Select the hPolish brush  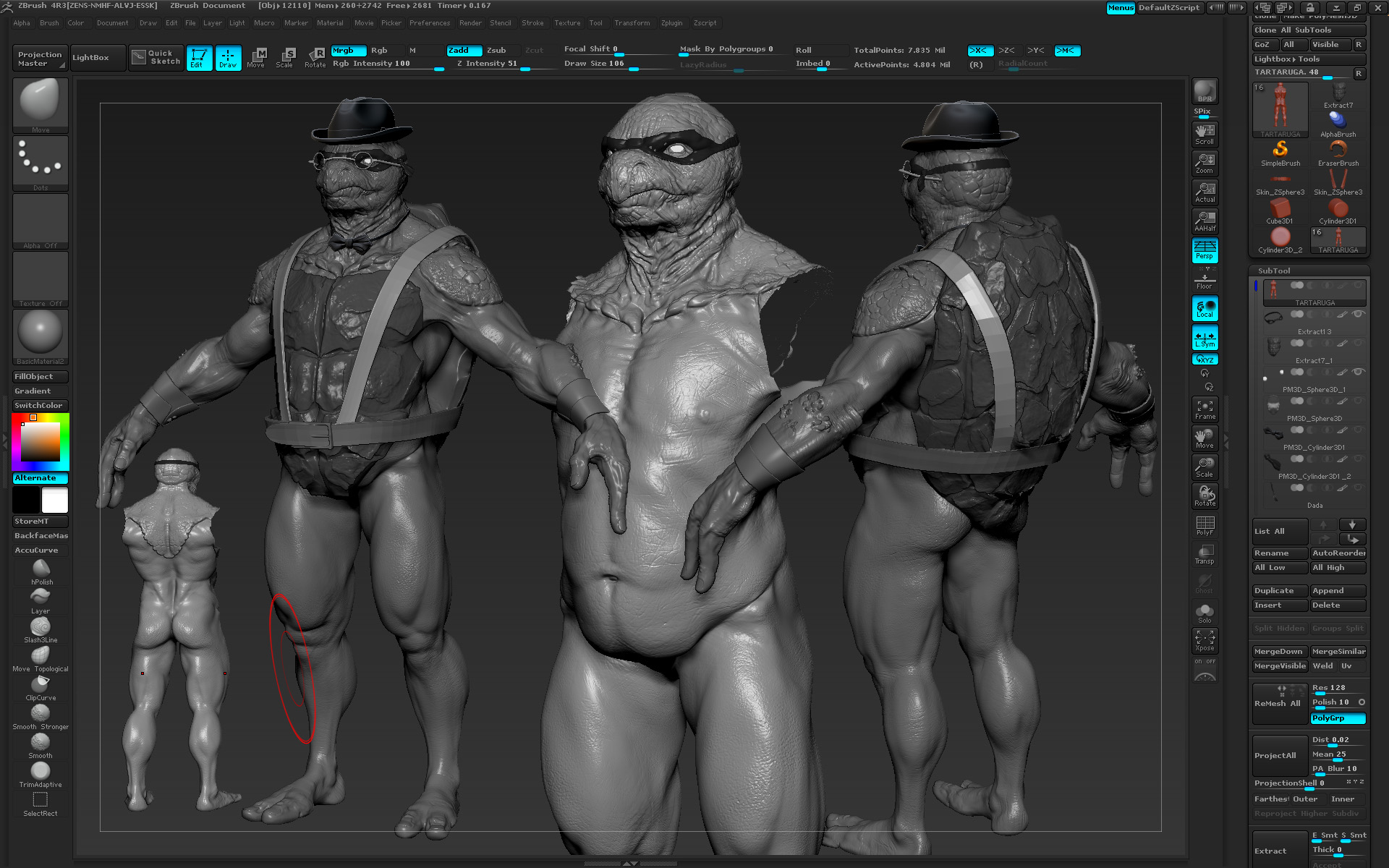point(41,571)
